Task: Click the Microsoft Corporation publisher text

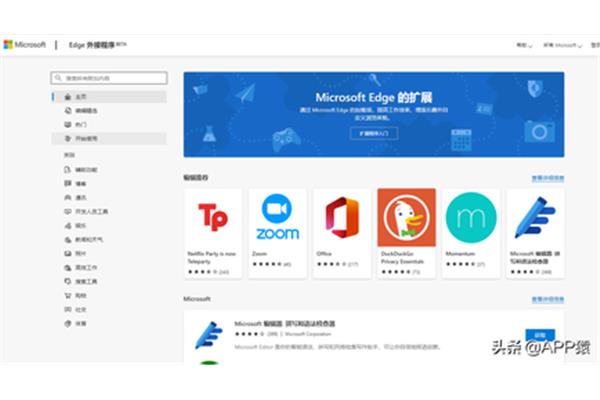Action: click(x=308, y=334)
